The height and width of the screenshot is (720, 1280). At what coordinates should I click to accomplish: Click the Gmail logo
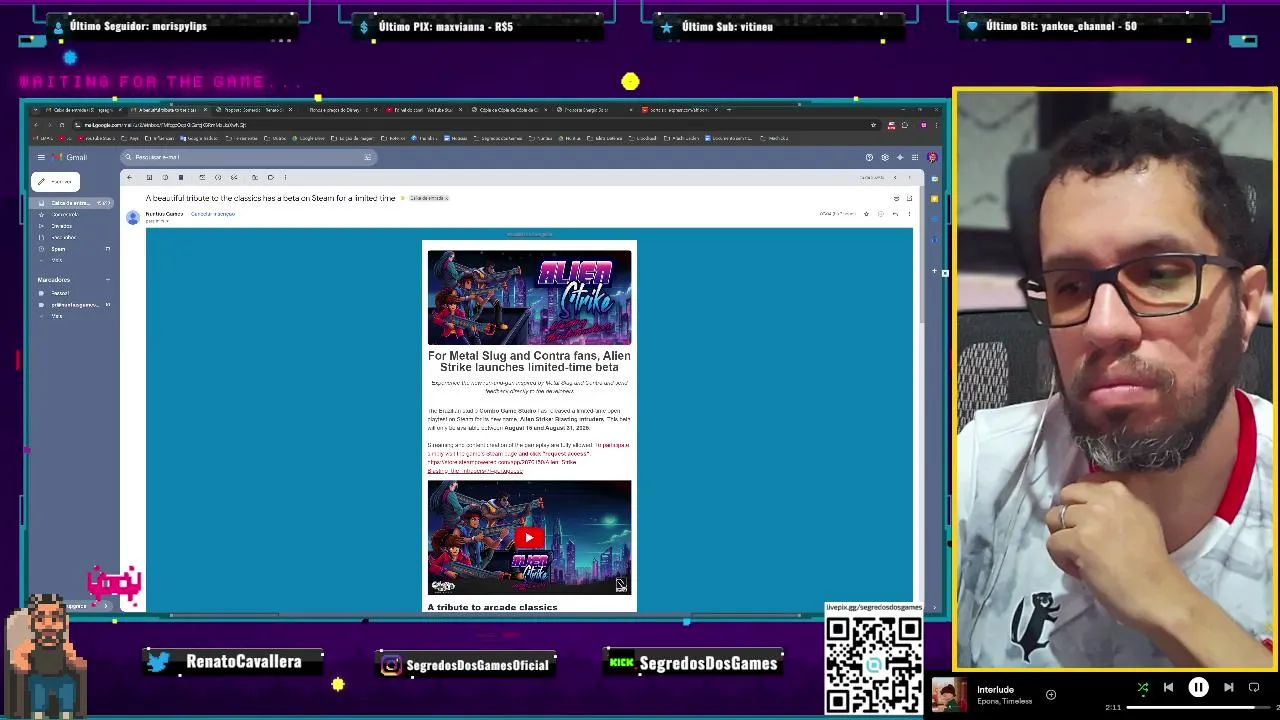pos(69,157)
